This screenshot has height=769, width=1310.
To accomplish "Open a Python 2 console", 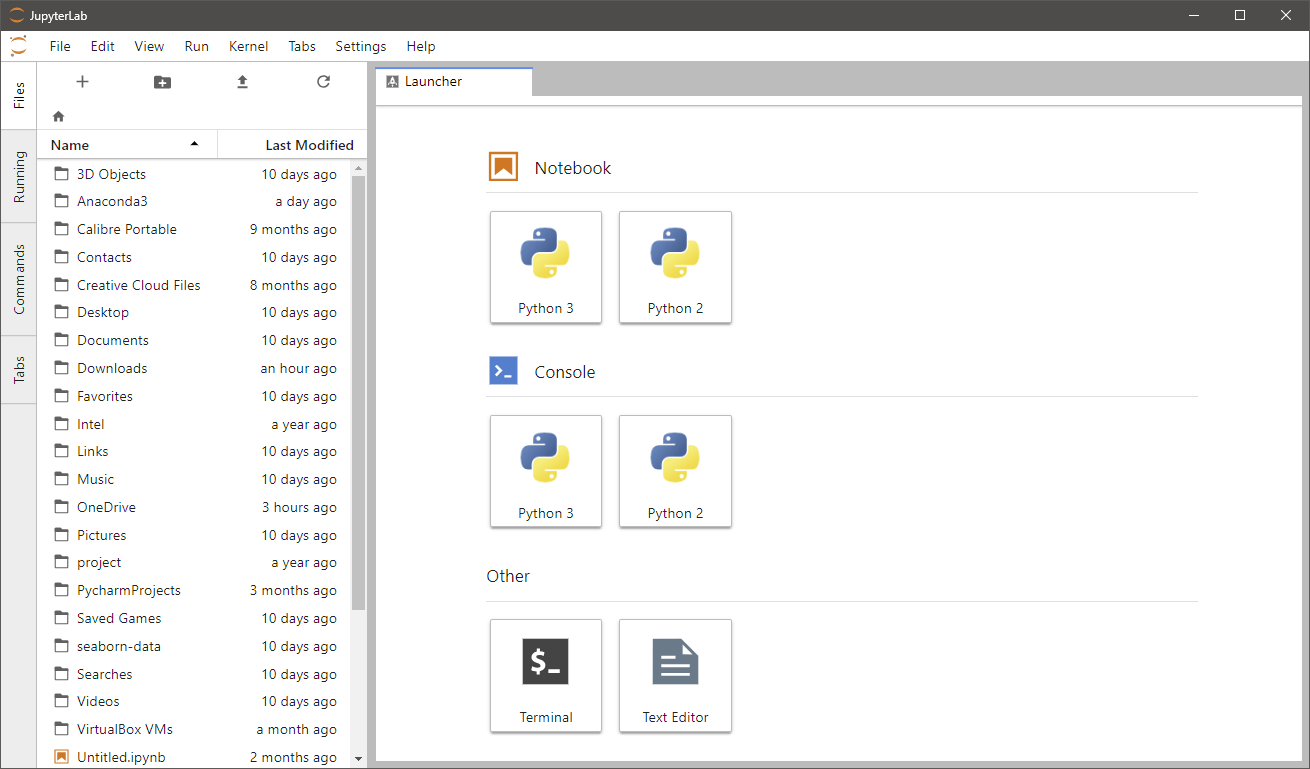I will pos(675,471).
